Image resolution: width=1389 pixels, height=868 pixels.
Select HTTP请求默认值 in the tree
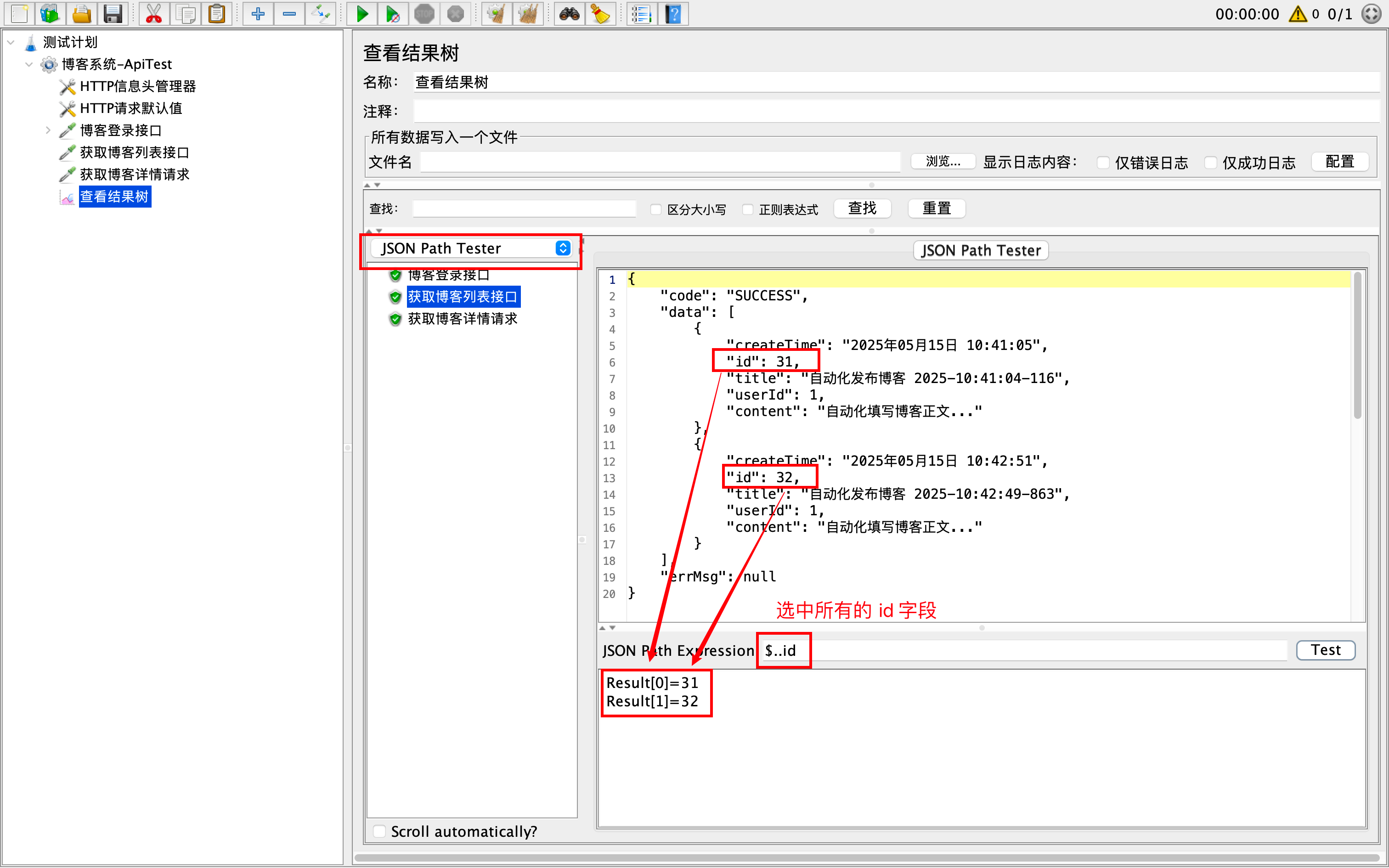pos(131,108)
